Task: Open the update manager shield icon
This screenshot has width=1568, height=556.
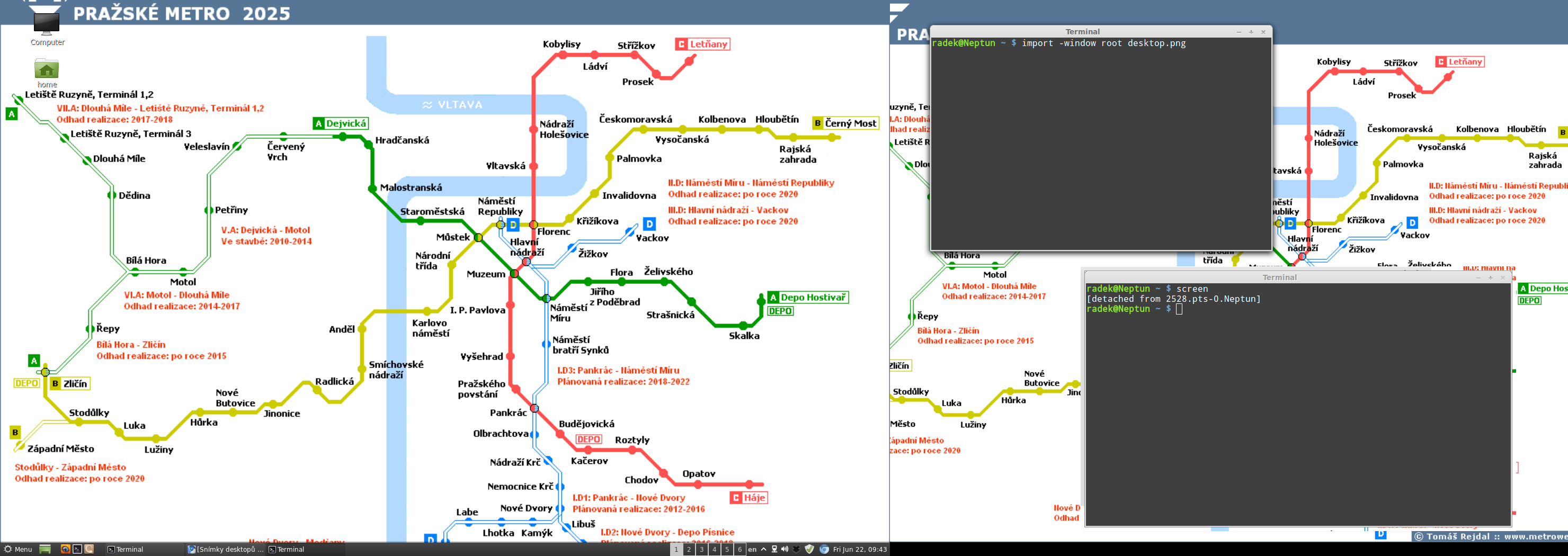Action: coord(809,549)
